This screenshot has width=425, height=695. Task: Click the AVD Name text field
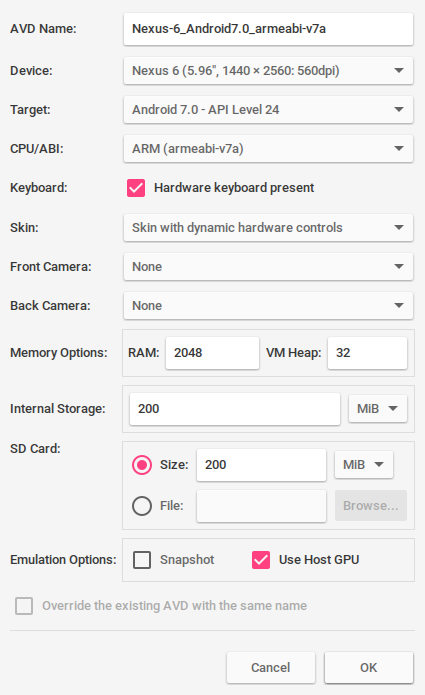click(x=268, y=29)
